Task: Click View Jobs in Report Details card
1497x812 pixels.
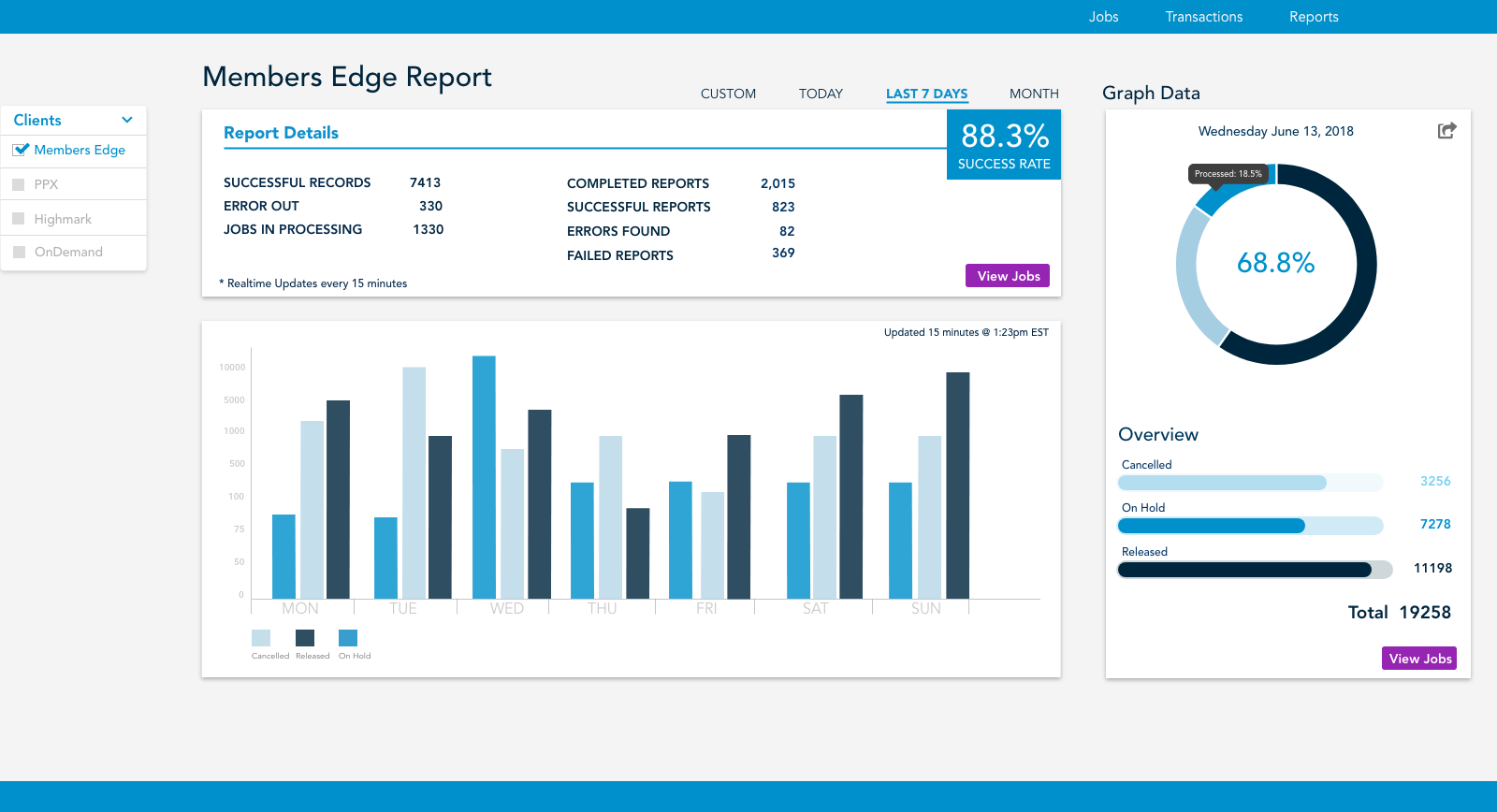Action: coord(1008,276)
